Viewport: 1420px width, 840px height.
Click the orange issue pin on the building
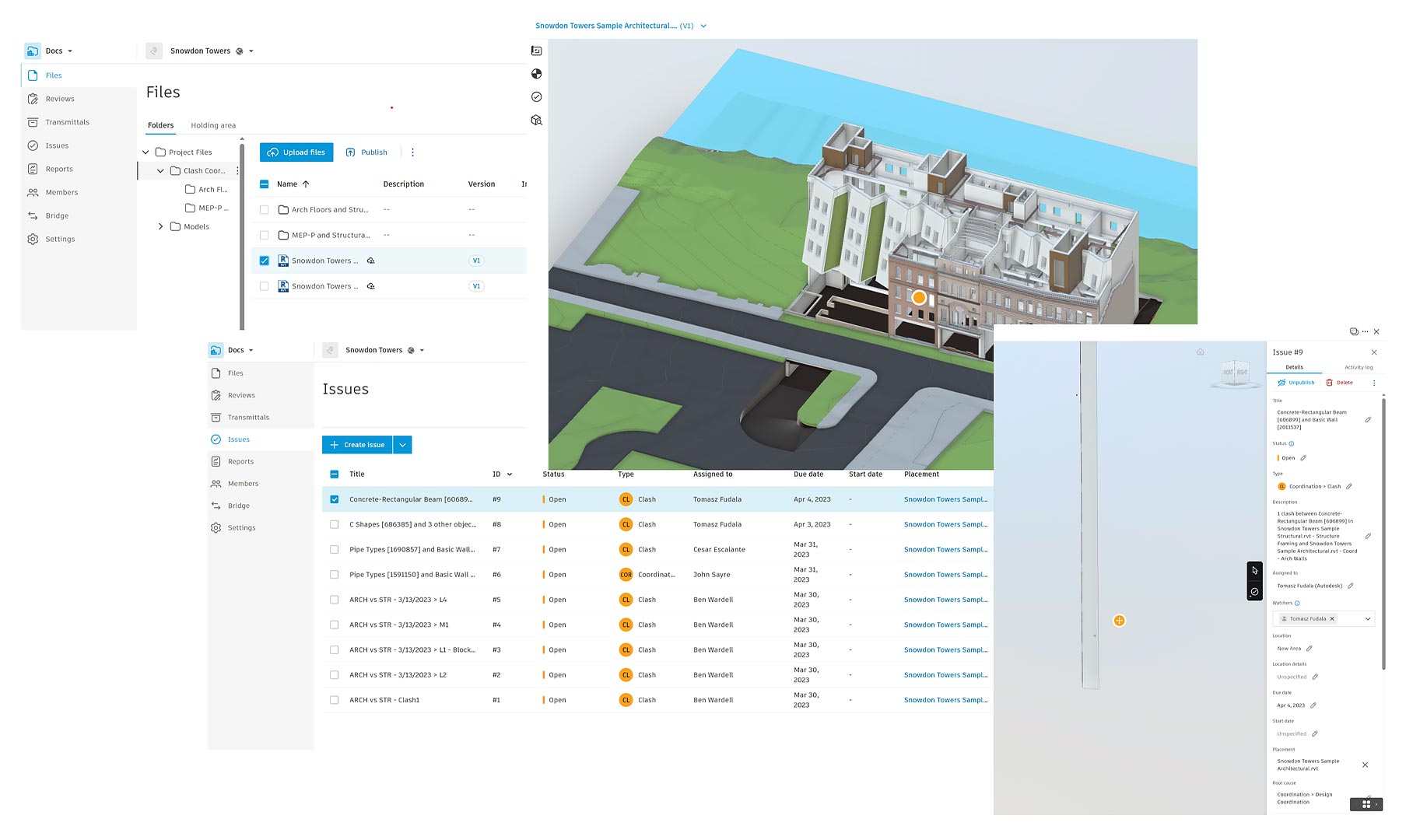[919, 298]
